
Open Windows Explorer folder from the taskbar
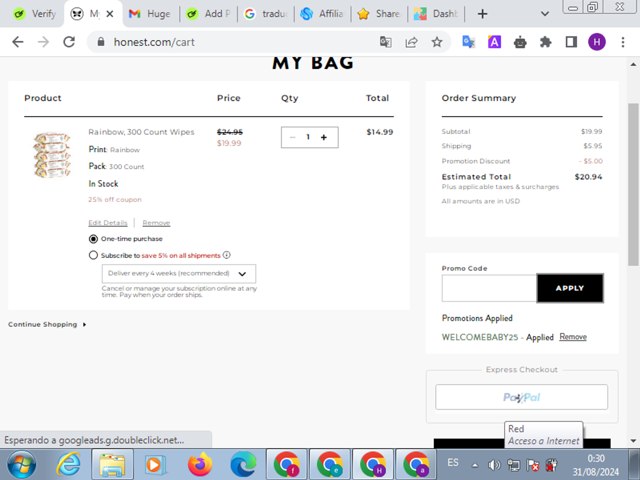tap(112, 464)
